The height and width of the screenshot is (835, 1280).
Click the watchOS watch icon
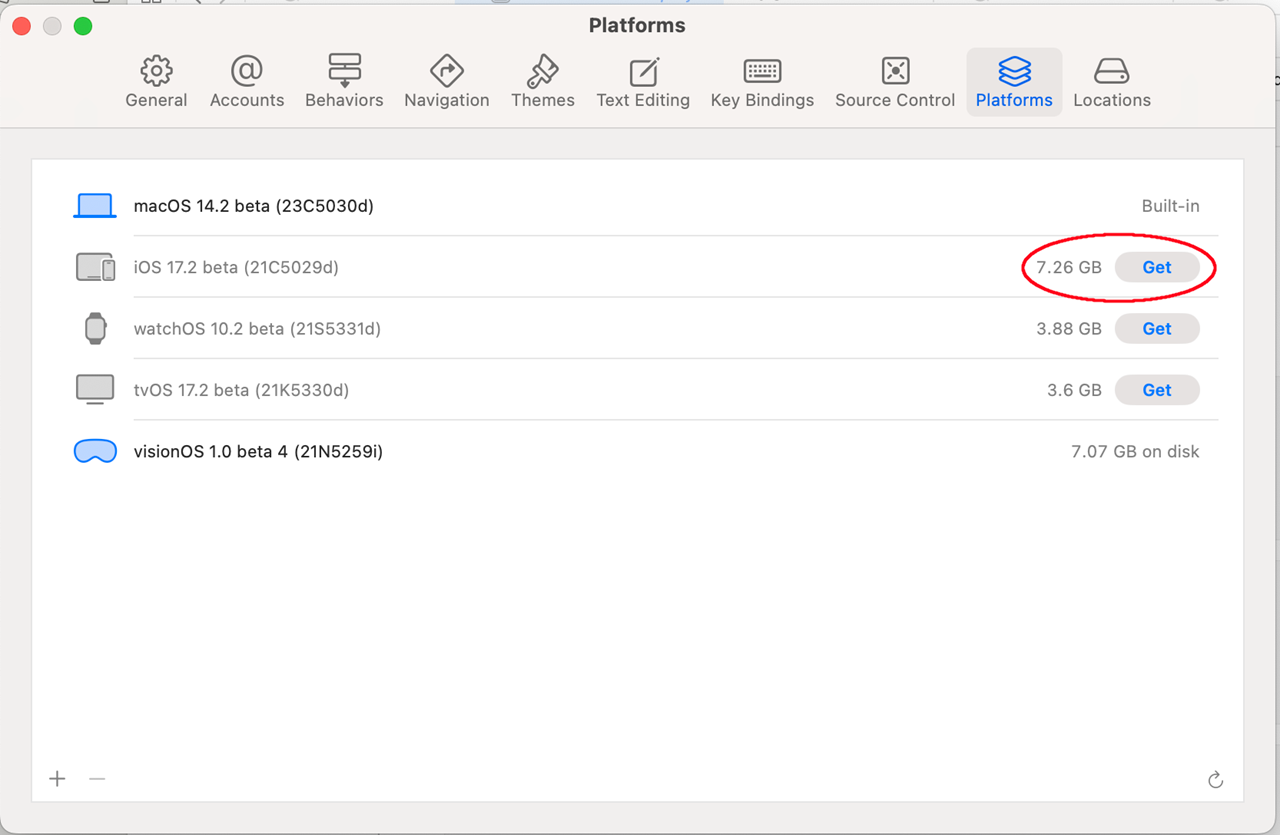[x=95, y=328]
